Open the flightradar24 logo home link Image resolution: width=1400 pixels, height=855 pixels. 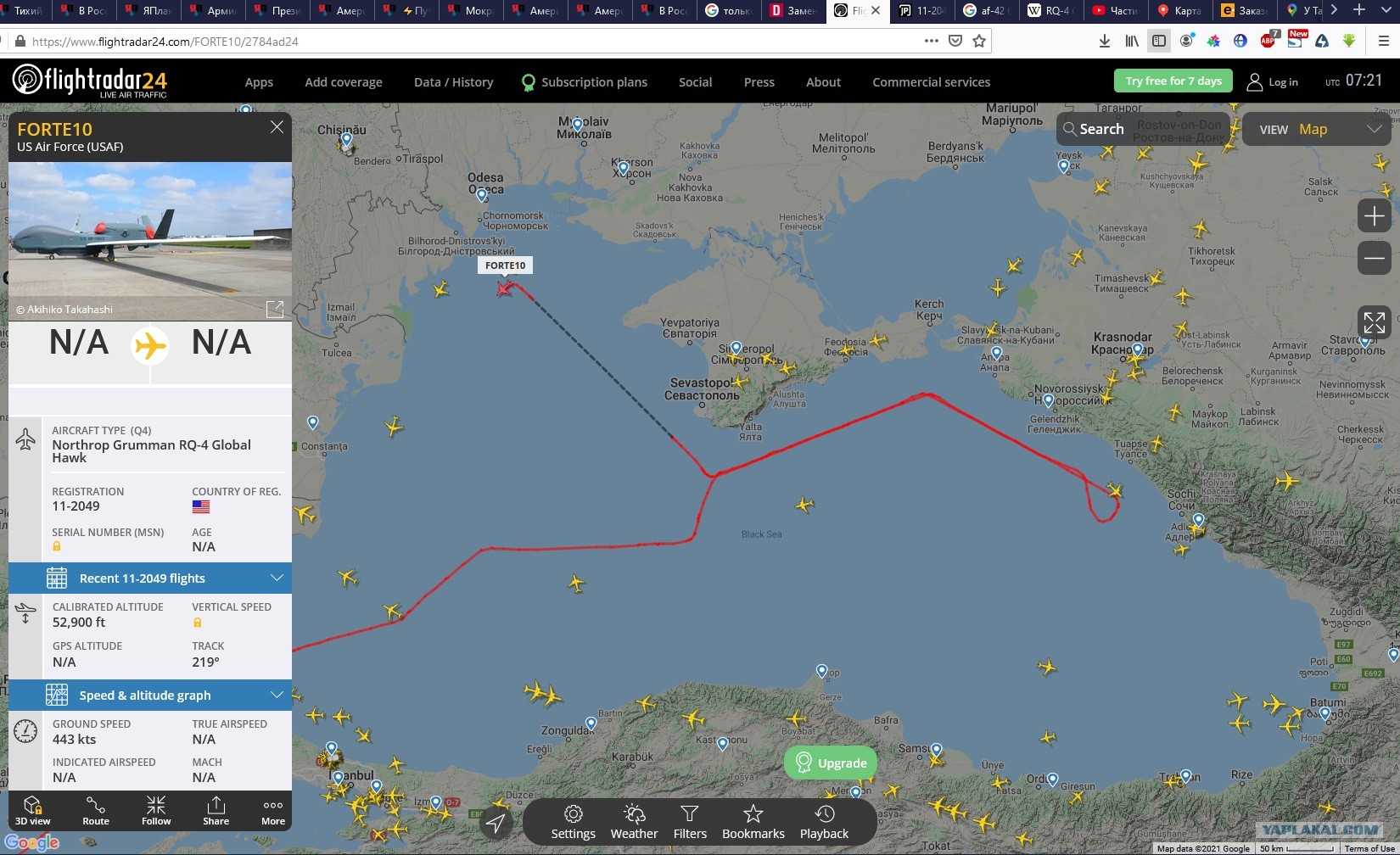pos(90,81)
